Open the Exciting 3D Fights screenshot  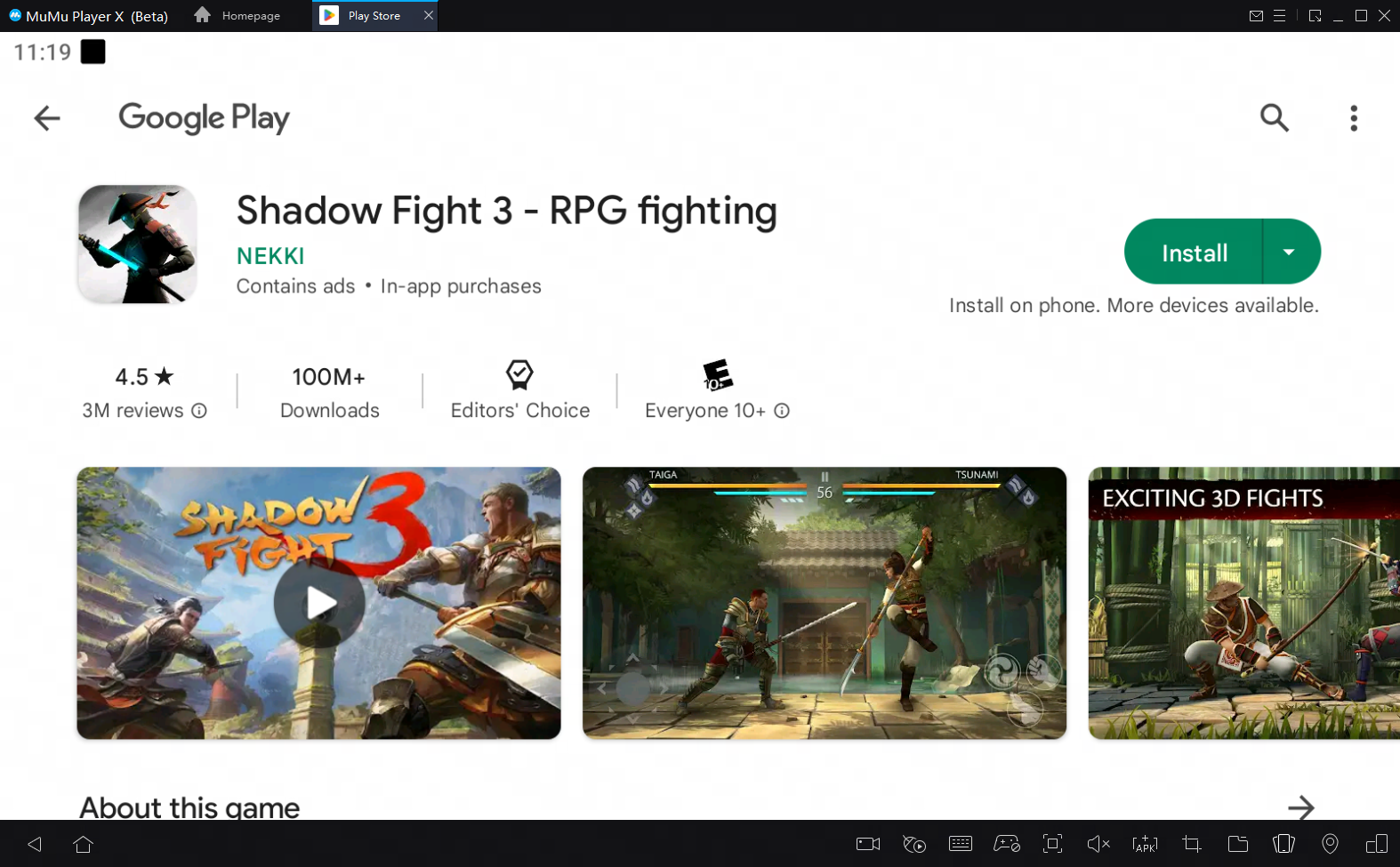pyautogui.click(x=1243, y=603)
